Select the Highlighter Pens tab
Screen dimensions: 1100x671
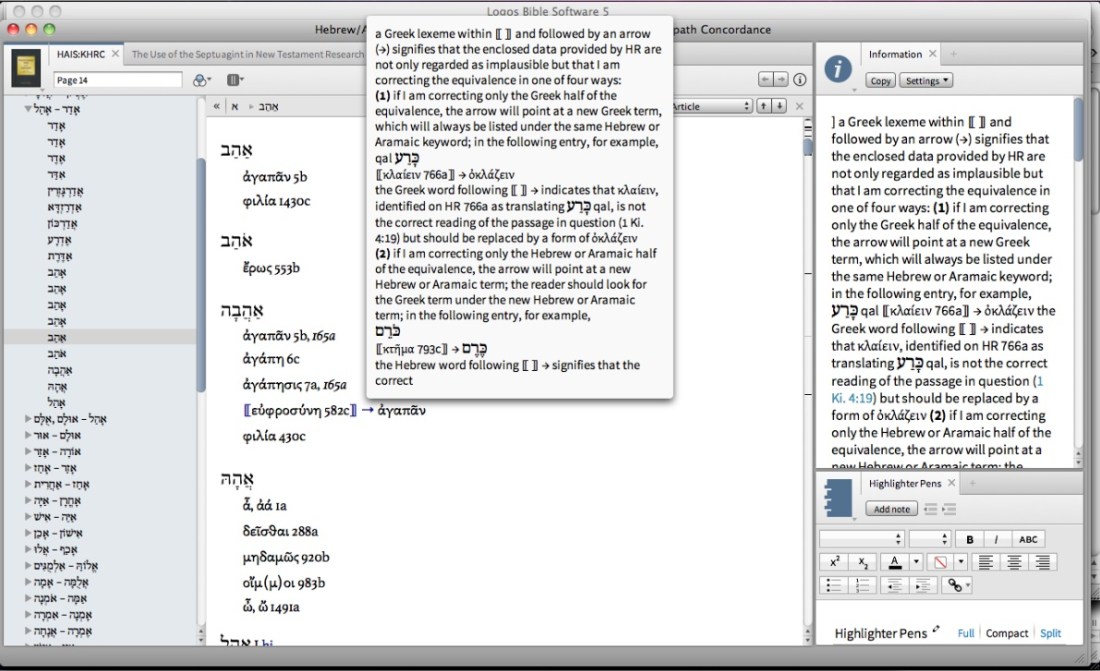pyautogui.click(x=904, y=484)
